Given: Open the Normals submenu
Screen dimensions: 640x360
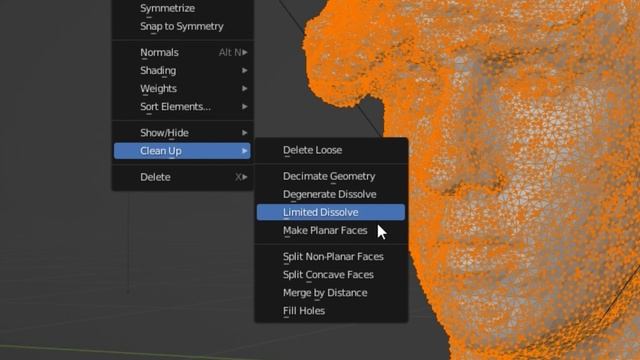Looking at the screenshot, I should 182,52.
